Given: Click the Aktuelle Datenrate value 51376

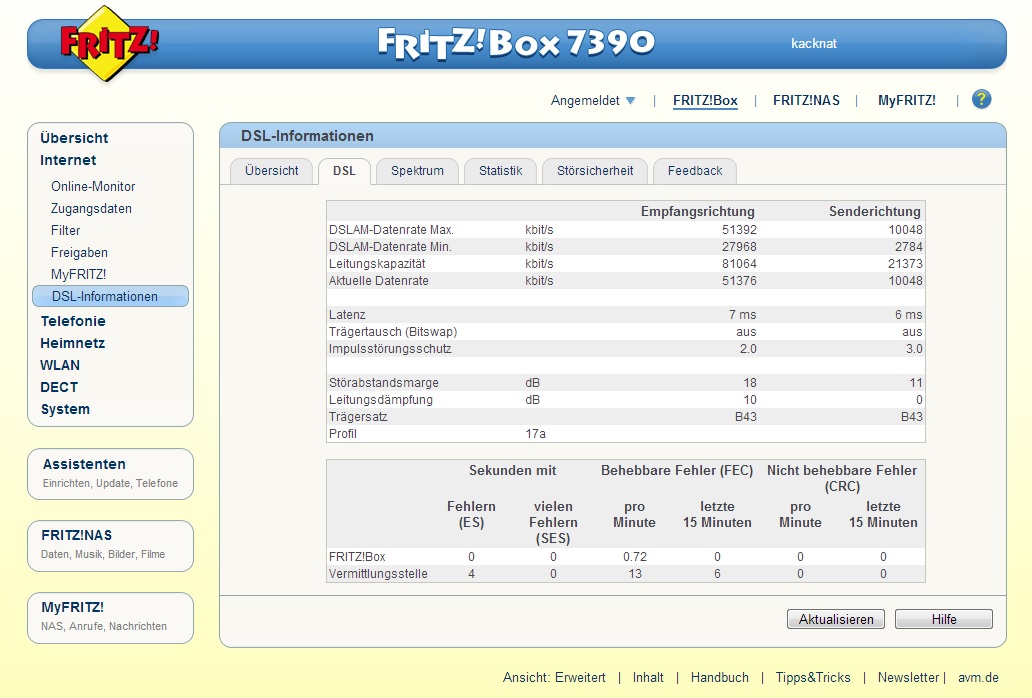Looking at the screenshot, I should click(739, 281).
